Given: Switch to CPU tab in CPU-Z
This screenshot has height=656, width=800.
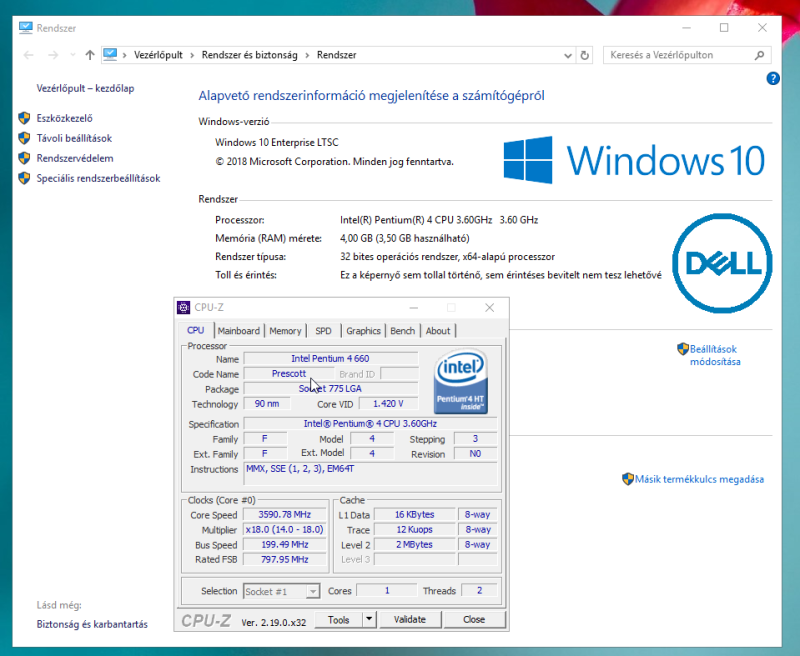Looking at the screenshot, I should point(195,330).
